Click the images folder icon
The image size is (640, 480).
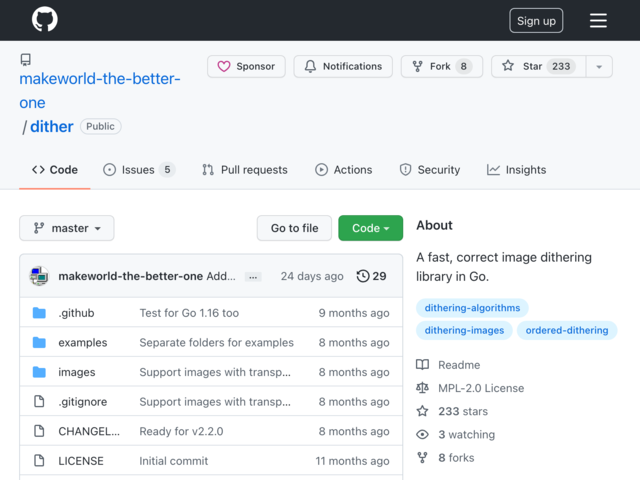pyautogui.click(x=39, y=372)
